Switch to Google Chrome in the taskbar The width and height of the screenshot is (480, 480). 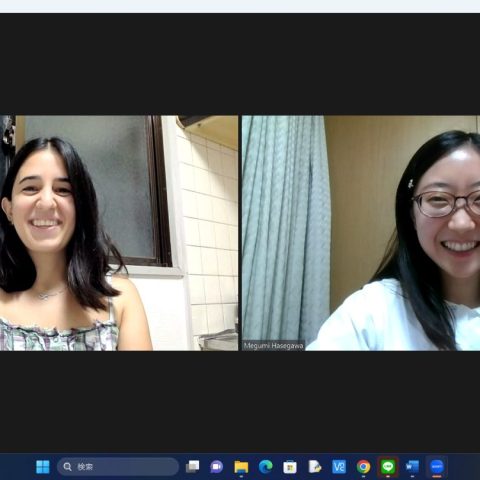(363, 467)
